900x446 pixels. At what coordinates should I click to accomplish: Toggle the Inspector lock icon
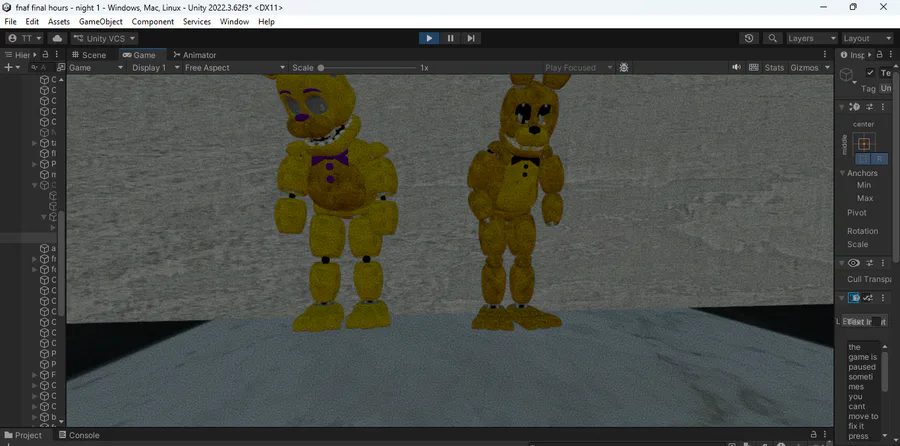tap(880, 55)
